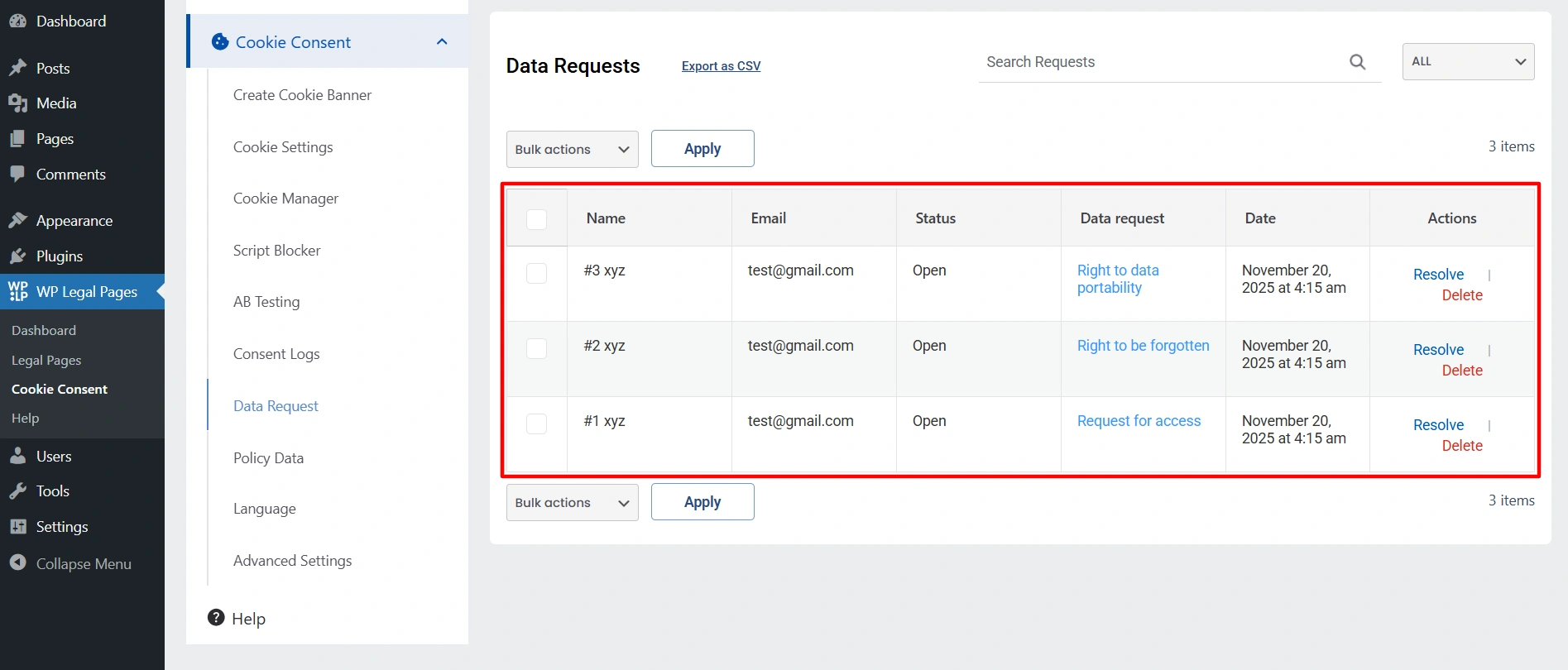Open Request for access link

pos(1139,421)
